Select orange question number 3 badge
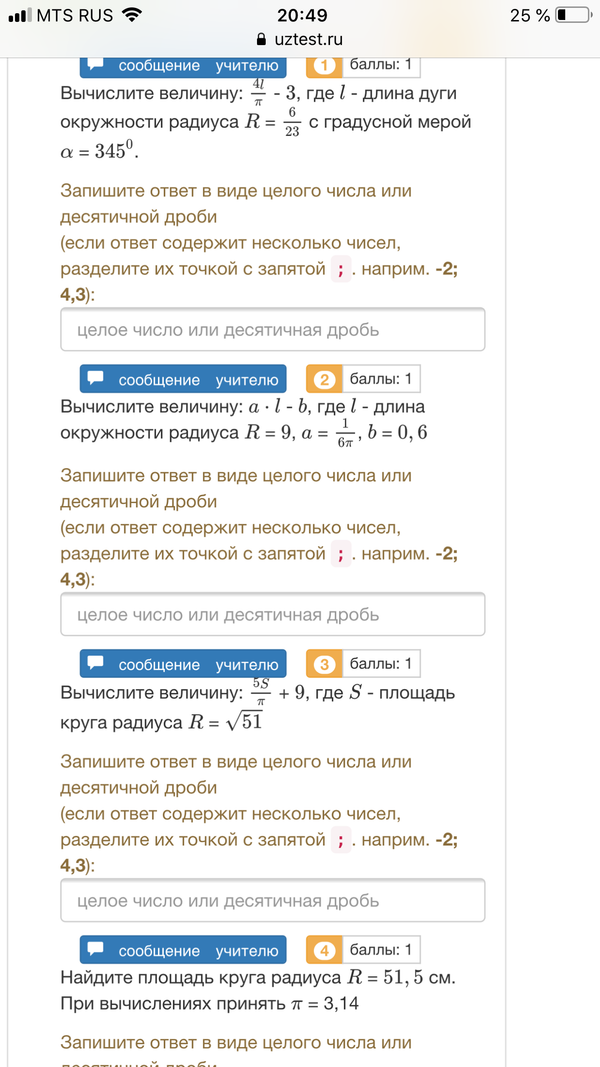600x1067 pixels. click(323, 664)
